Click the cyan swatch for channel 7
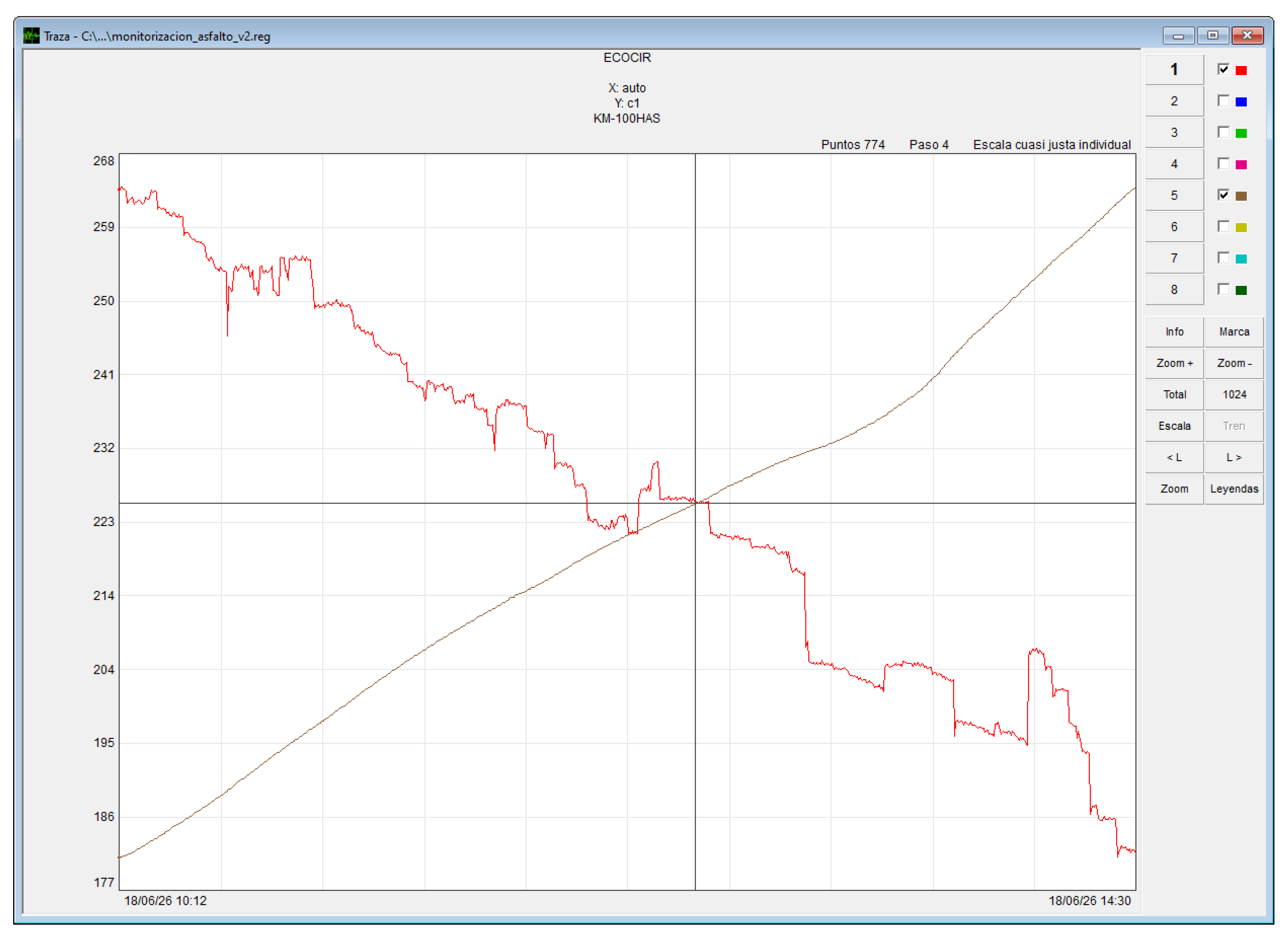 tap(1242, 259)
